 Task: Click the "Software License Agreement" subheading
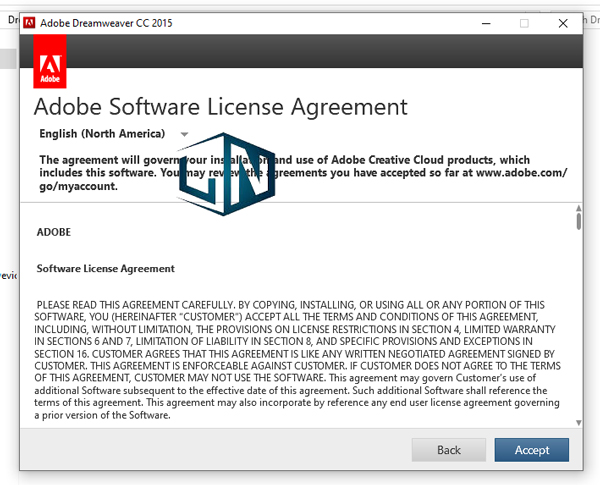(x=106, y=269)
